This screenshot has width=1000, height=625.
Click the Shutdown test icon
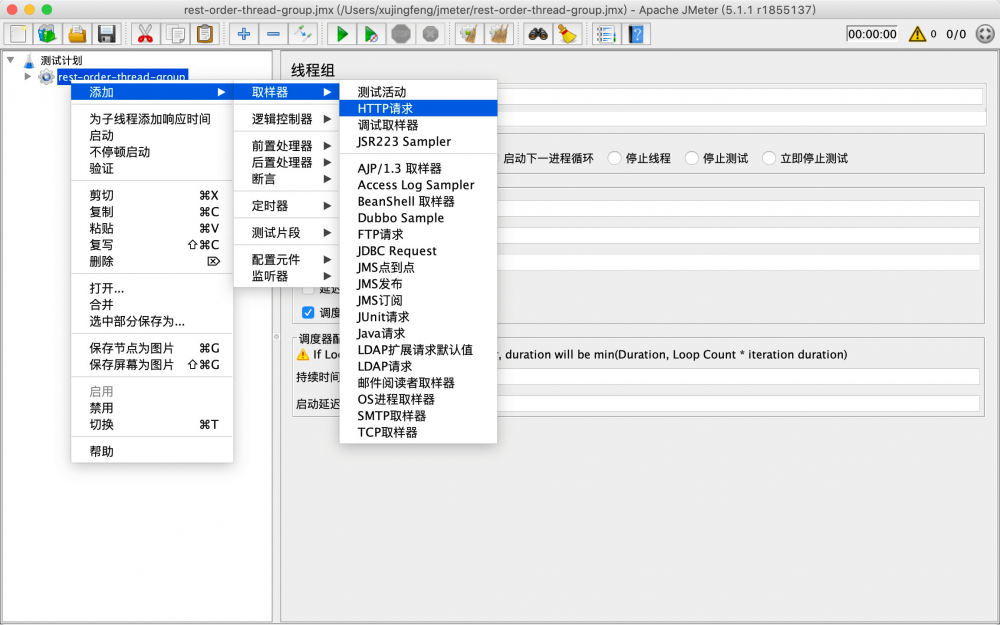(x=430, y=33)
